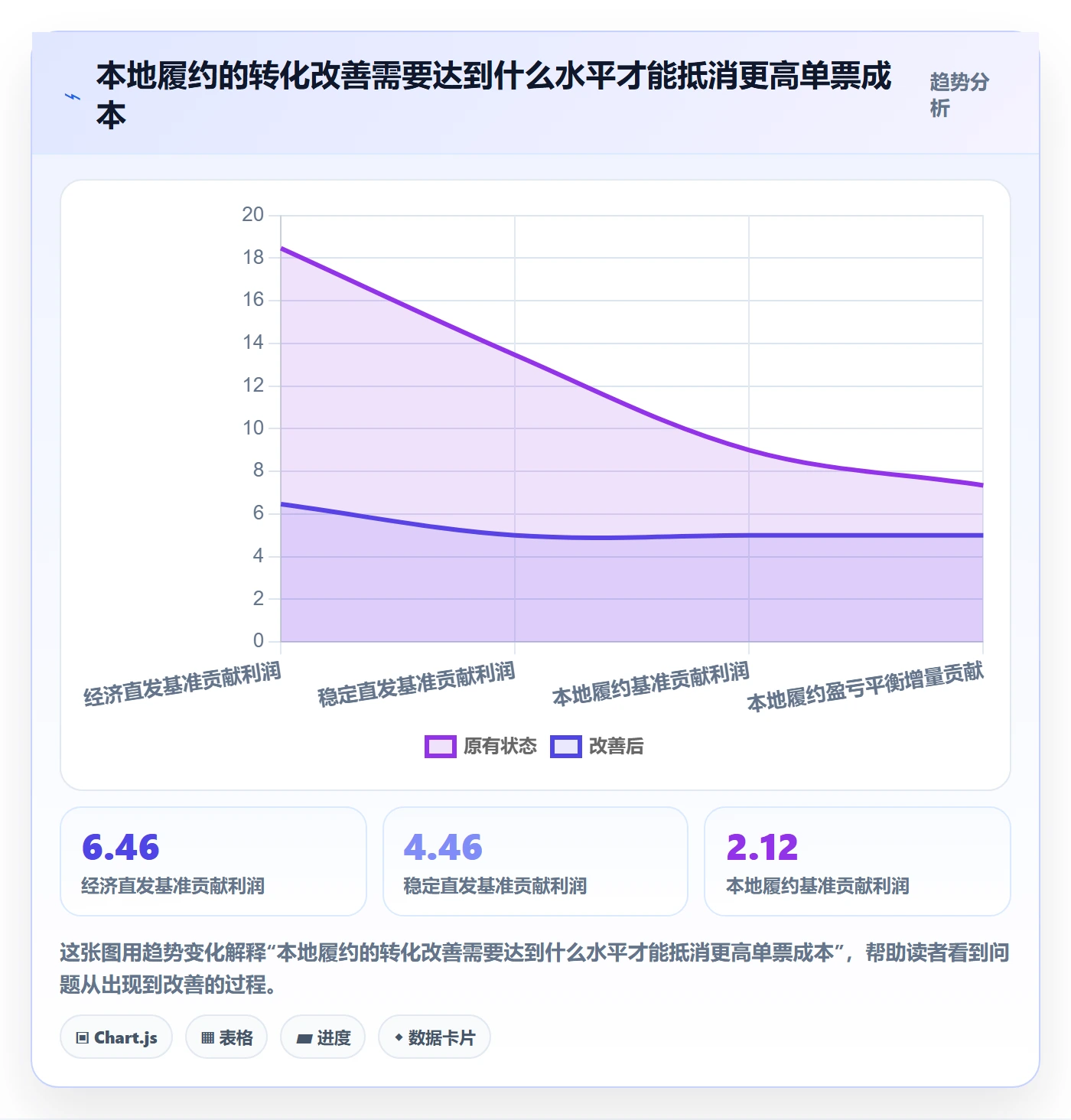Image resolution: width=1071 pixels, height=1120 pixels.
Task: Click the 改善后 legend label
Action: point(617,746)
